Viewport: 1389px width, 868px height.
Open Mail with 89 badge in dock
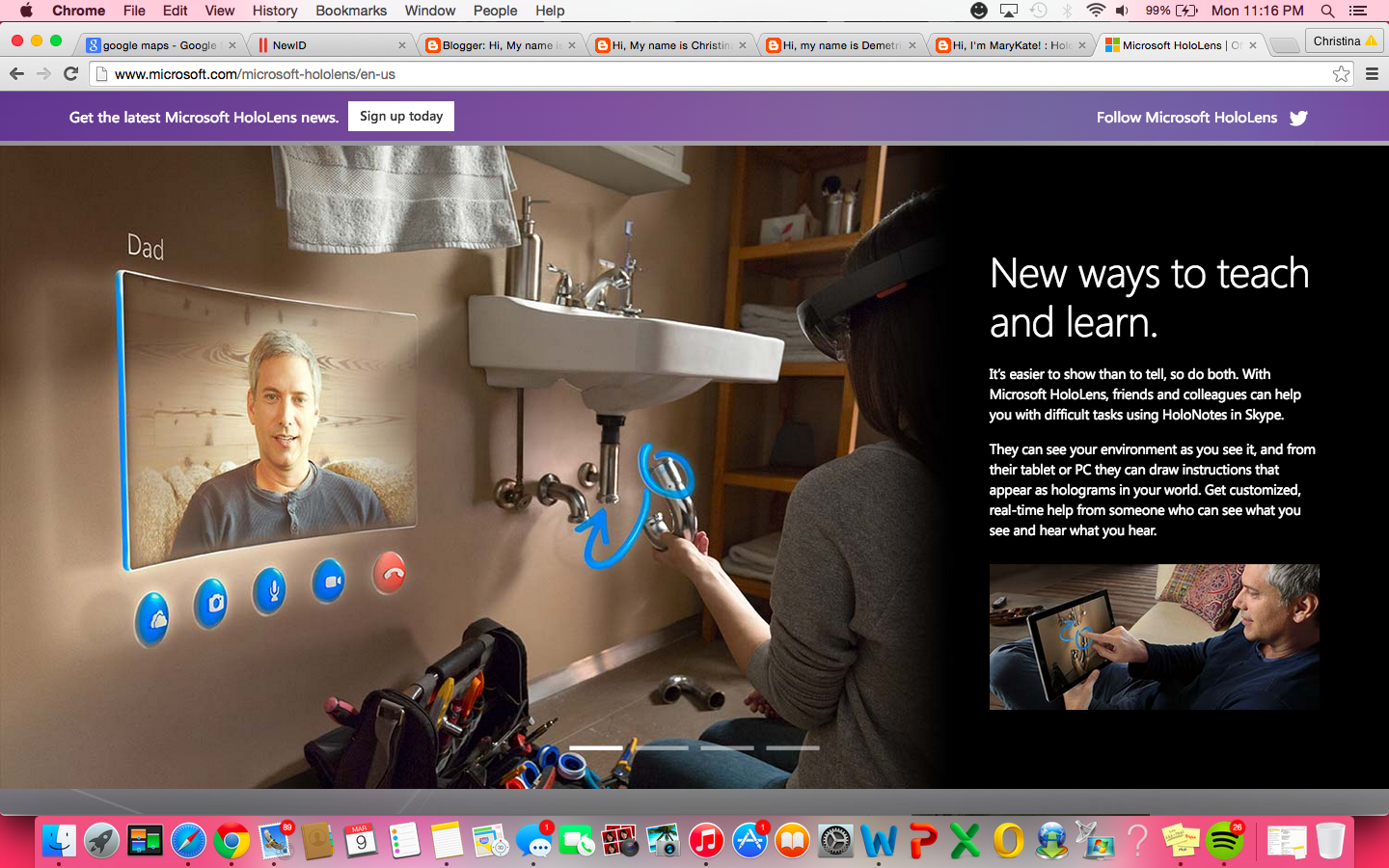[x=275, y=841]
